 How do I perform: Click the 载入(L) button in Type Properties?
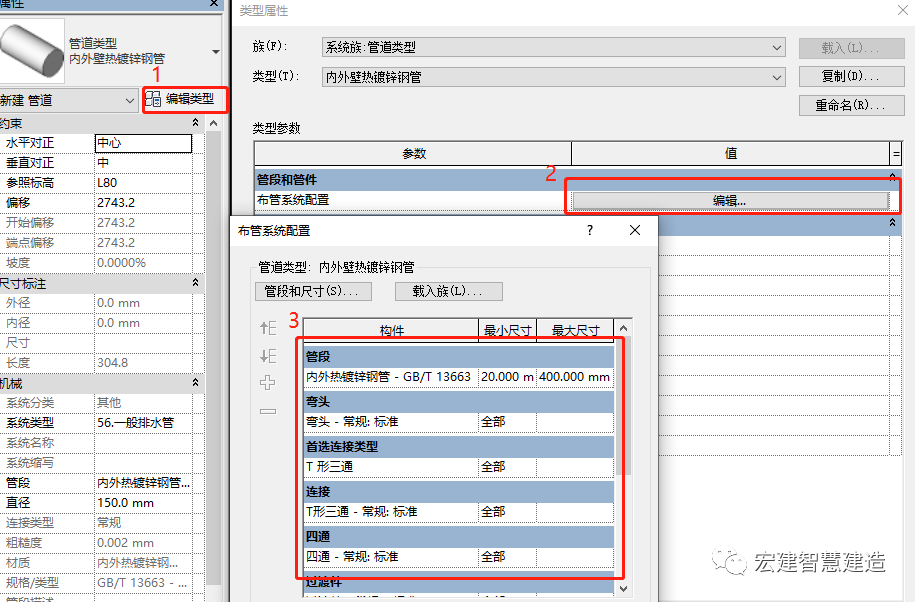pyautogui.click(x=851, y=48)
